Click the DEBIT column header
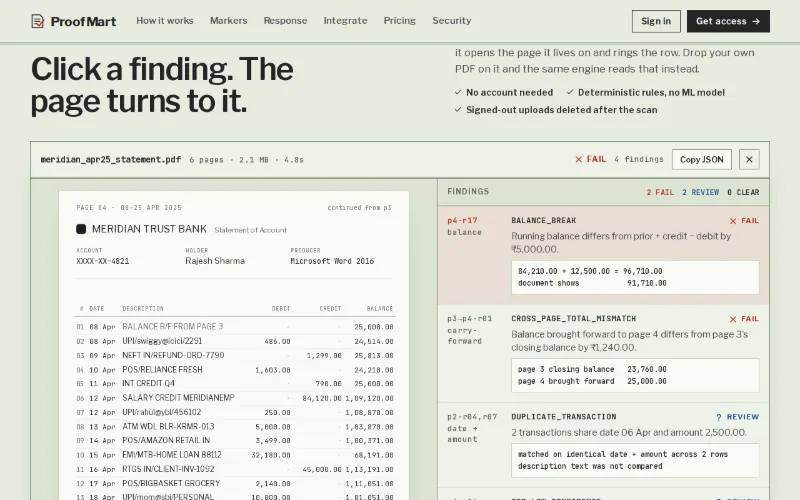 [281, 309]
